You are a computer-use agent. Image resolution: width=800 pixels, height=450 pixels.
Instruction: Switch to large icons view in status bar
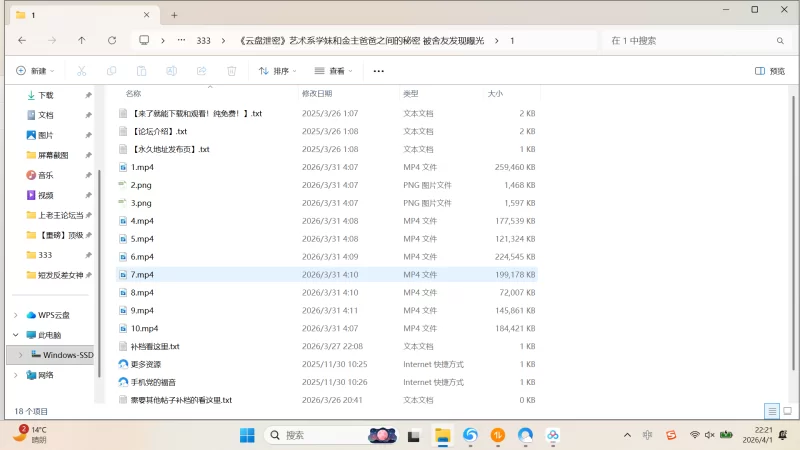point(787,411)
